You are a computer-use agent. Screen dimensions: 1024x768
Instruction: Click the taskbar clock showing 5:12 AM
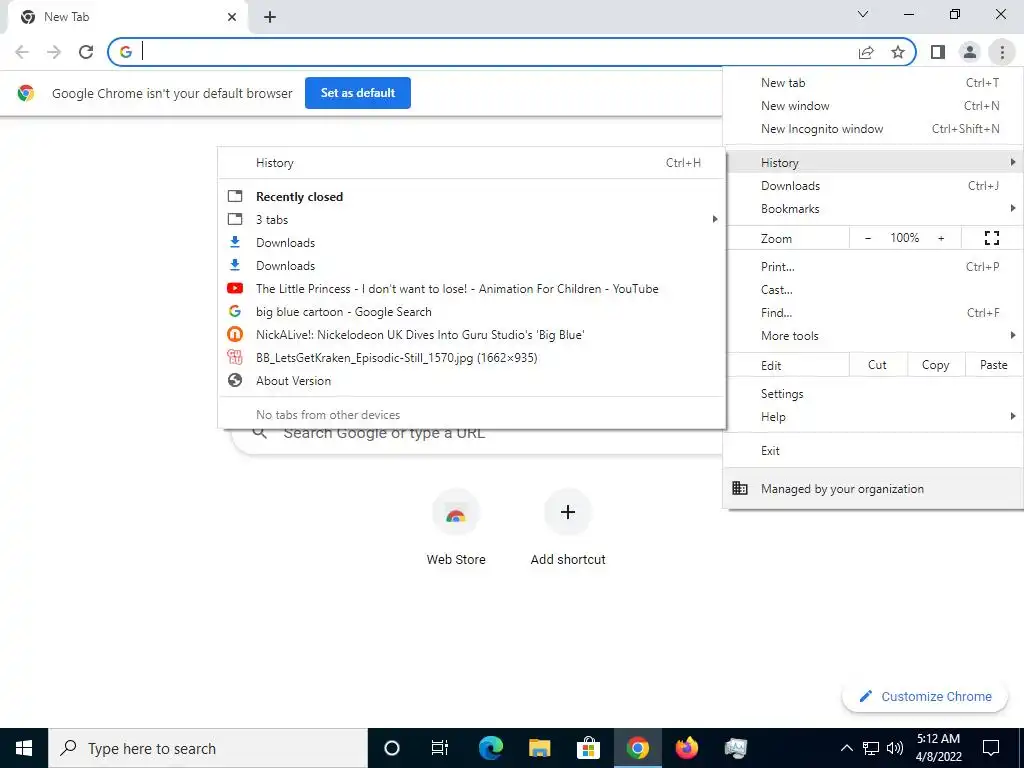[938, 748]
